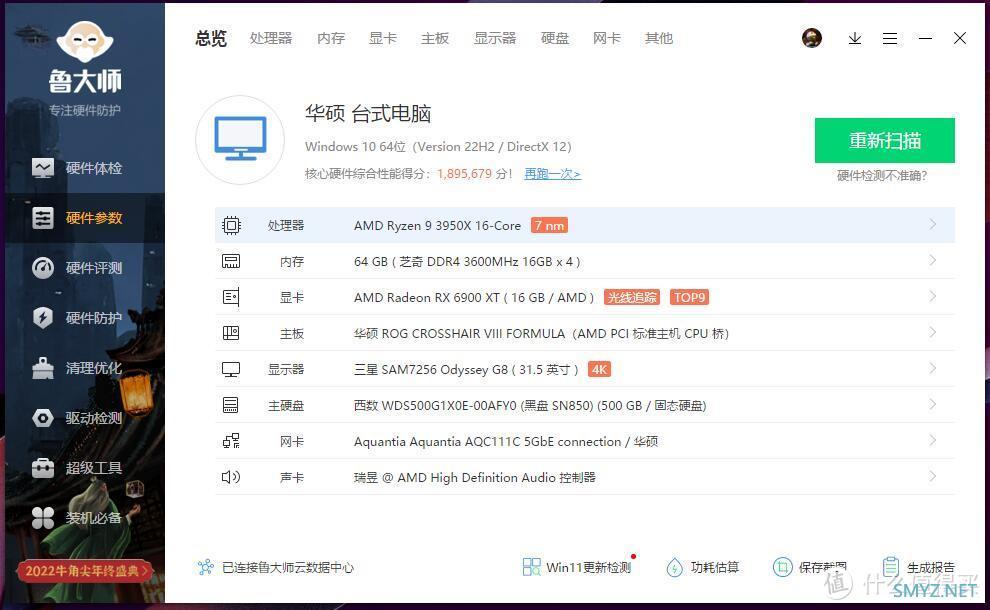Open 超级工具 toolbox
This screenshot has width=990, height=610.
point(76,468)
